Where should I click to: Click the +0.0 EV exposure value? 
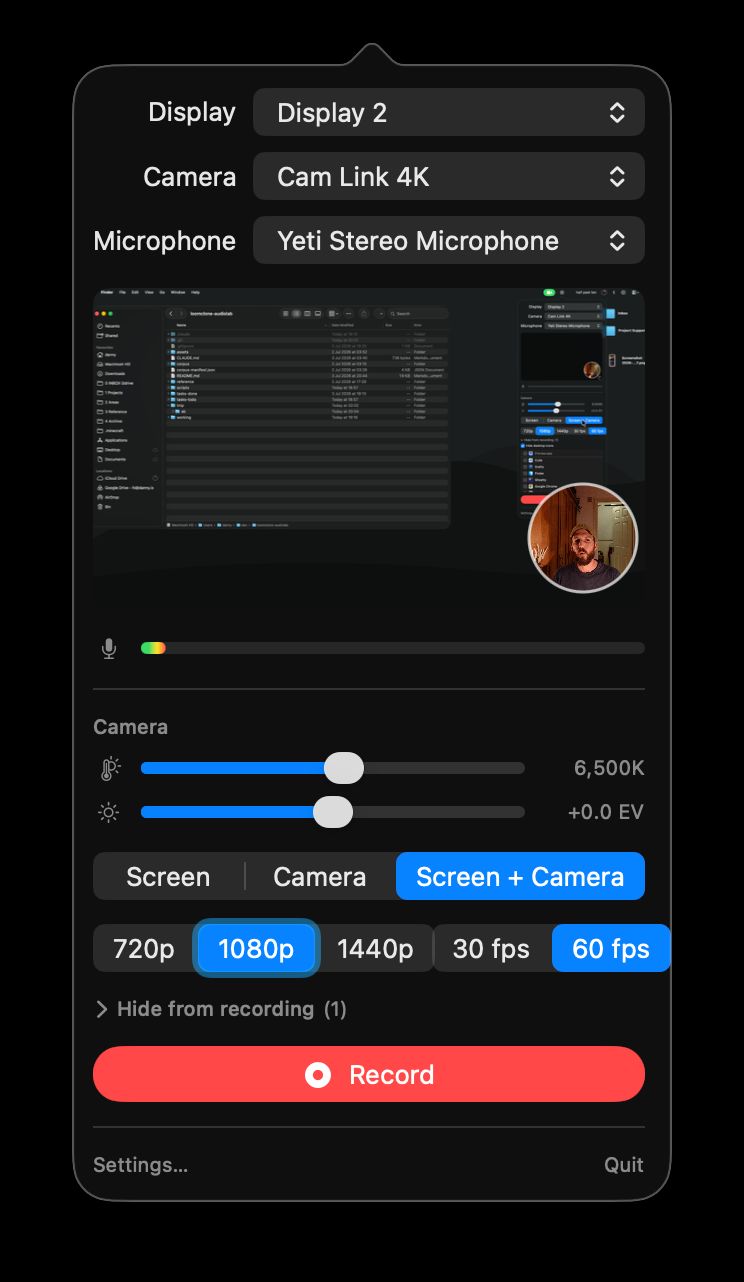(x=606, y=812)
